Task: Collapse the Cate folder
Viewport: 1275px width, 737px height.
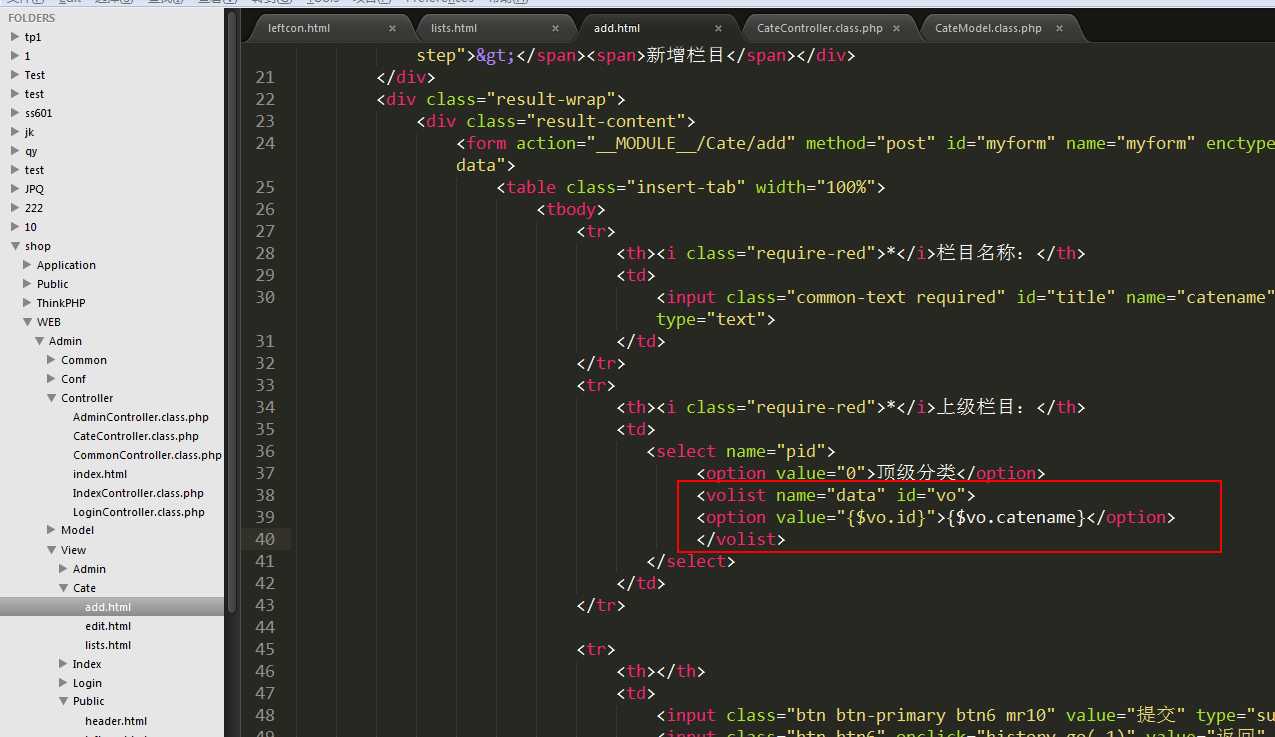Action: [63, 588]
